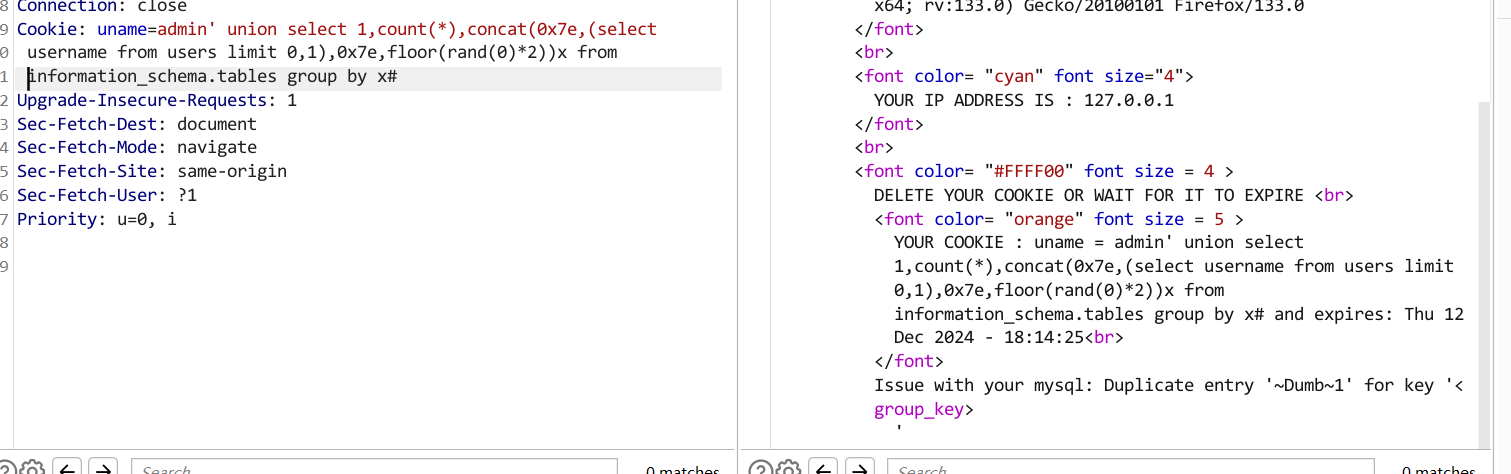Click the 'Sec-Fetch-Dest: document' header
The image size is (1511, 474).
(137, 124)
